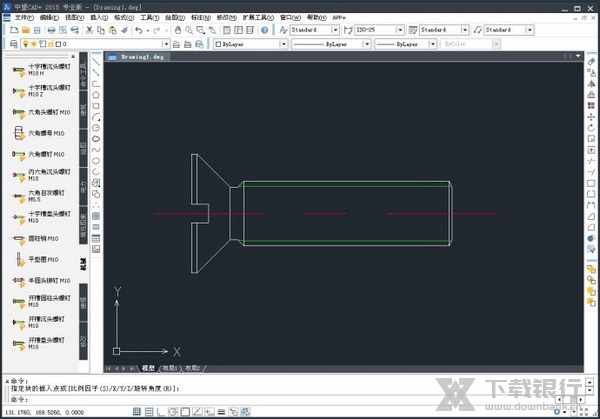Select the Hatch tool in draw toolbar
The height and width of the screenshot is (419, 600).
[96, 216]
